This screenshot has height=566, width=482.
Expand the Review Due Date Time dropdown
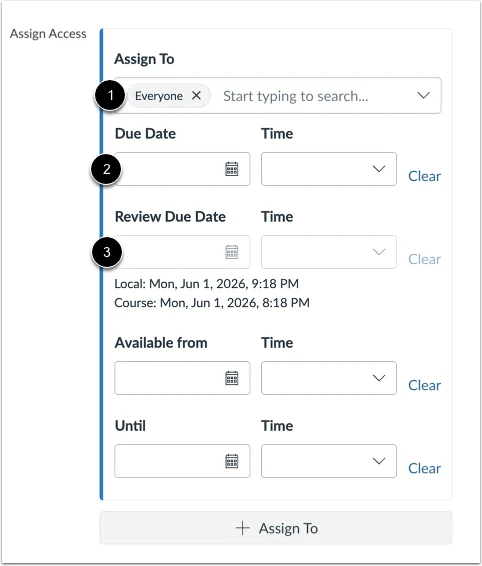tap(329, 252)
